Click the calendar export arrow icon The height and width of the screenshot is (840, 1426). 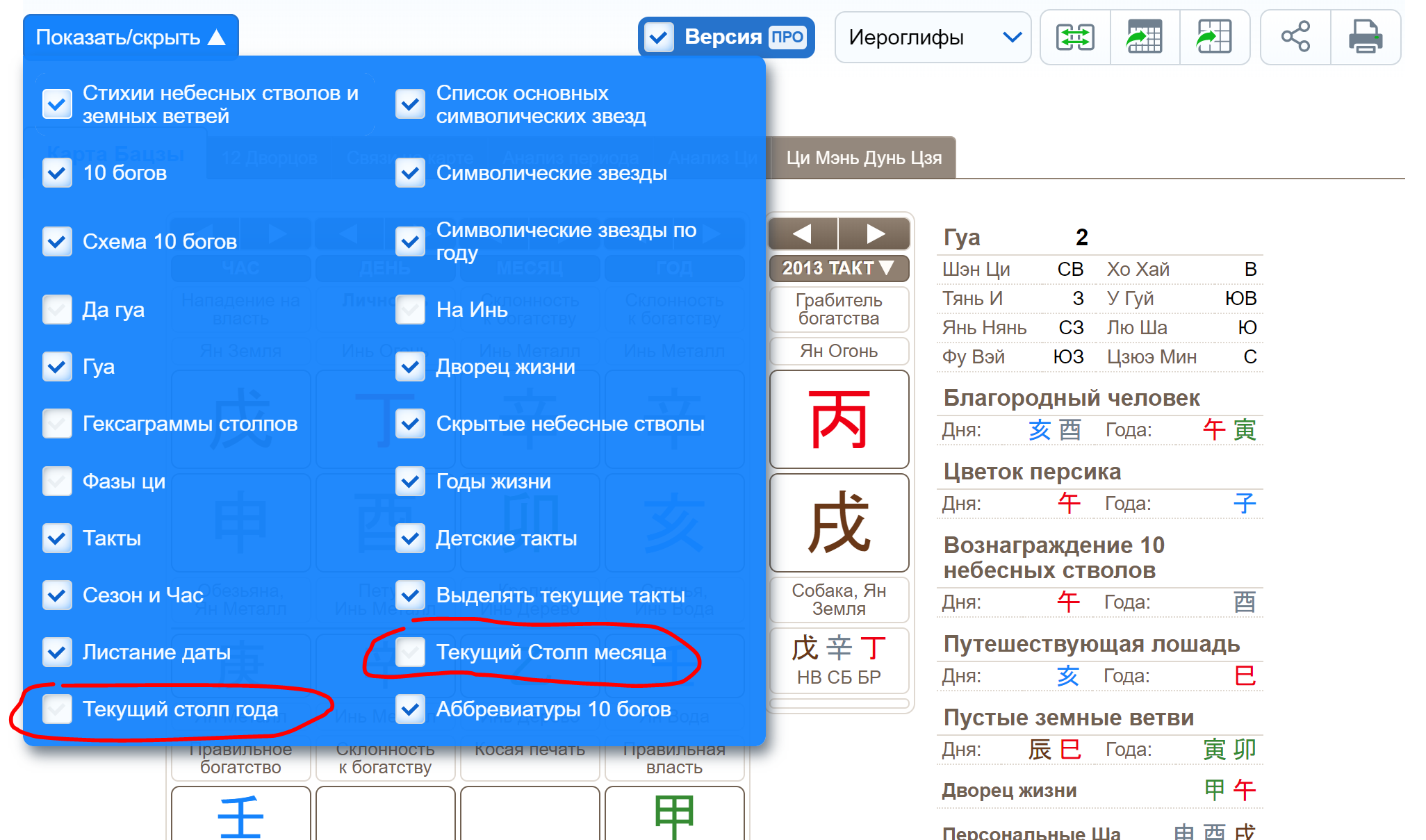[x=1145, y=38]
